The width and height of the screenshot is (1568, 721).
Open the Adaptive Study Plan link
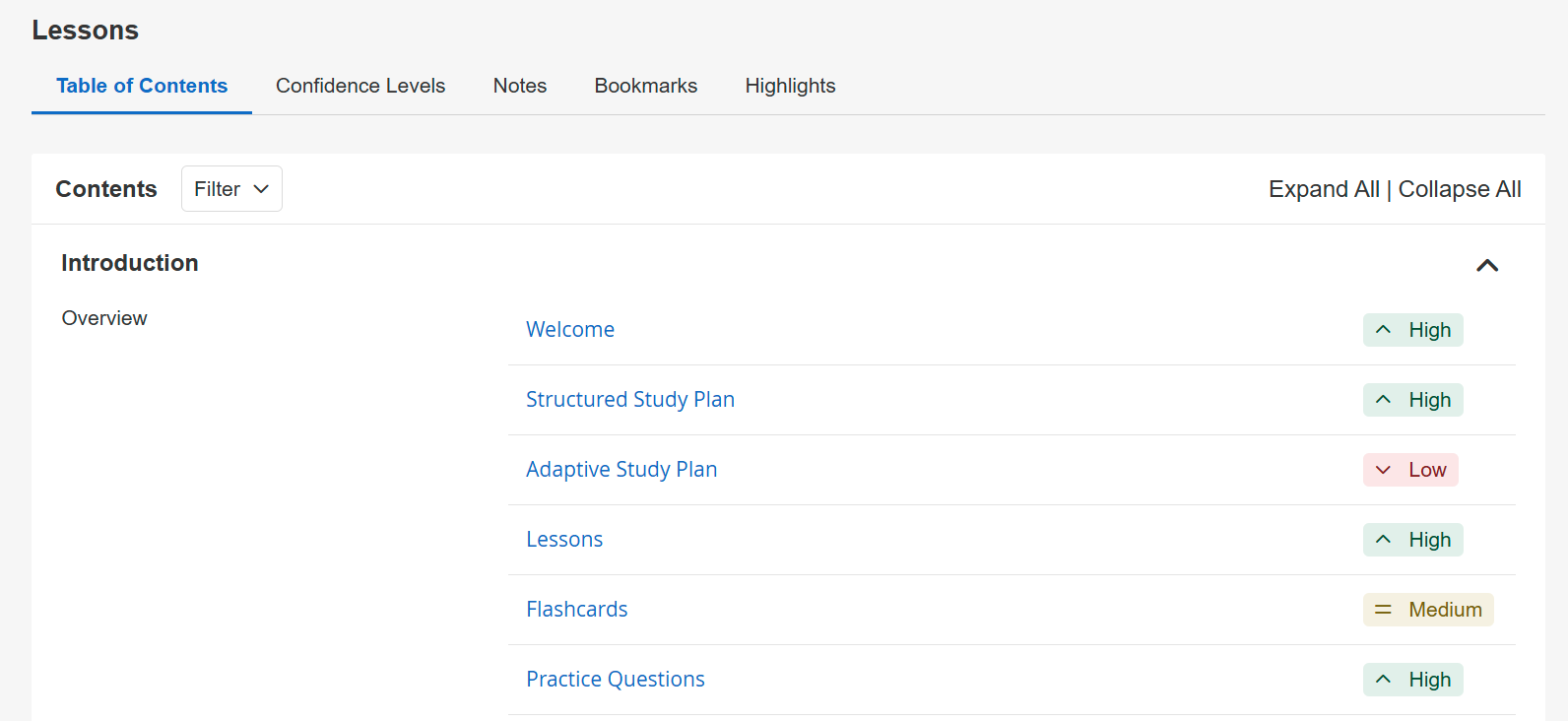pyautogui.click(x=621, y=470)
